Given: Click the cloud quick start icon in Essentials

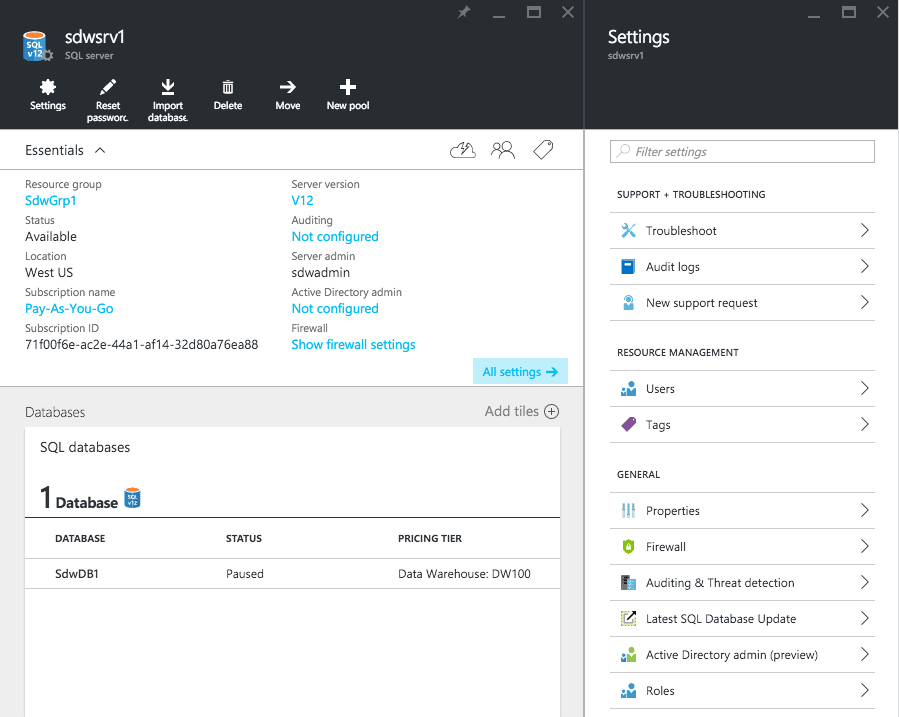Looking at the screenshot, I should coord(463,150).
